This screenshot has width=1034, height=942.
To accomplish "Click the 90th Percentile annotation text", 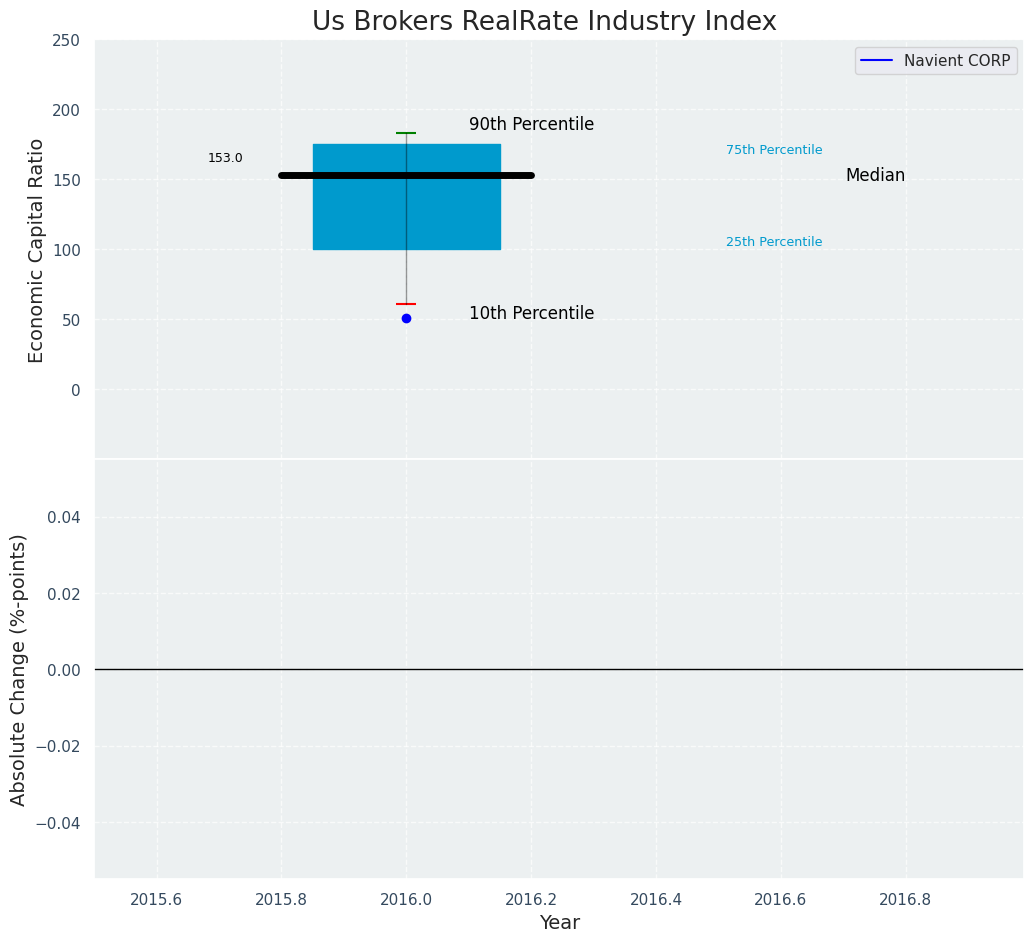I will 532,124.
